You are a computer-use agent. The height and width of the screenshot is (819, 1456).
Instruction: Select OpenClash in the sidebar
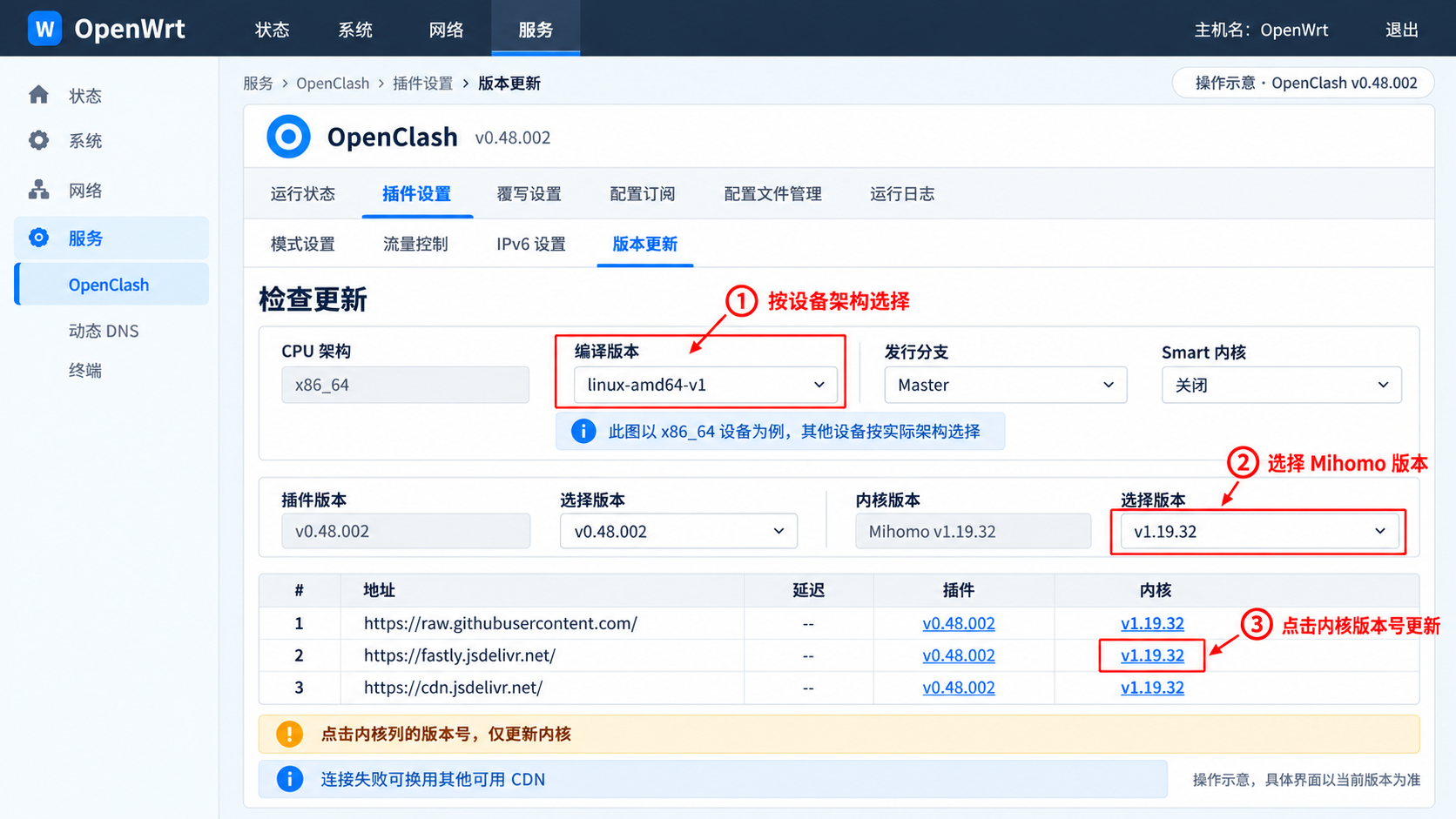(x=111, y=285)
